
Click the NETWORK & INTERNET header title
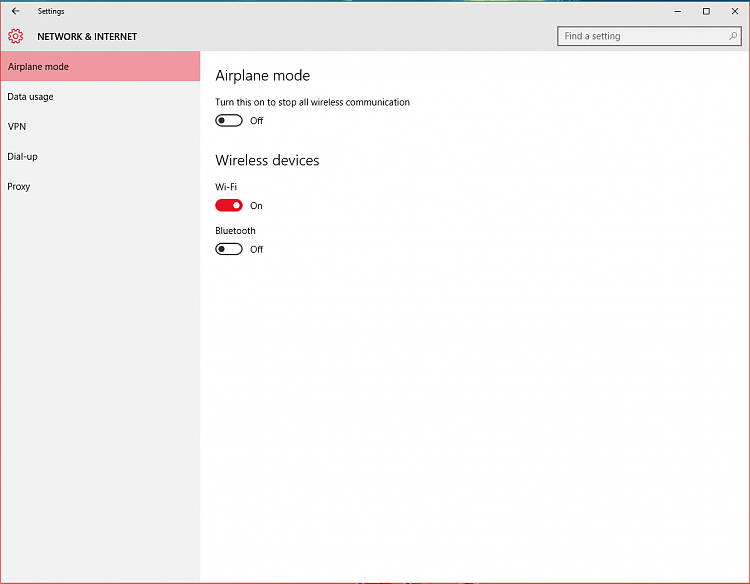(87, 36)
